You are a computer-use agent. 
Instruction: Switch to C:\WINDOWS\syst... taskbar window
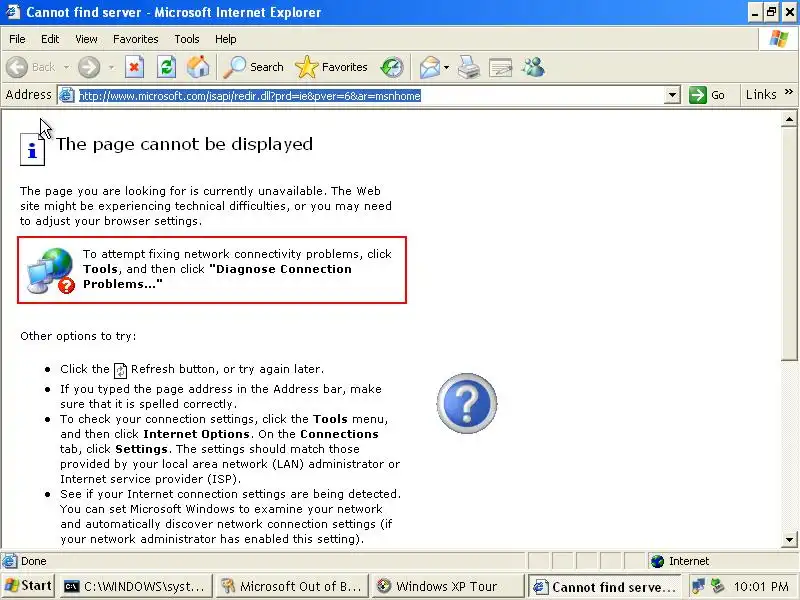(136, 586)
